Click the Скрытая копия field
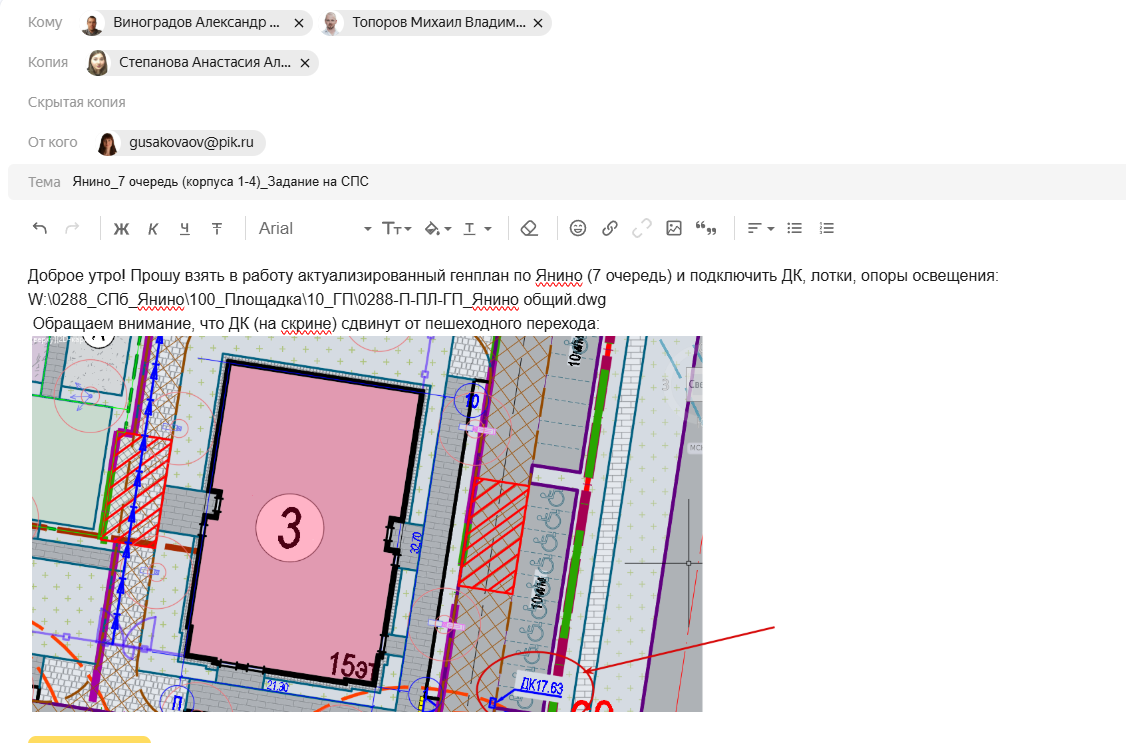Screen dimensions: 1126x743 coord(77,103)
